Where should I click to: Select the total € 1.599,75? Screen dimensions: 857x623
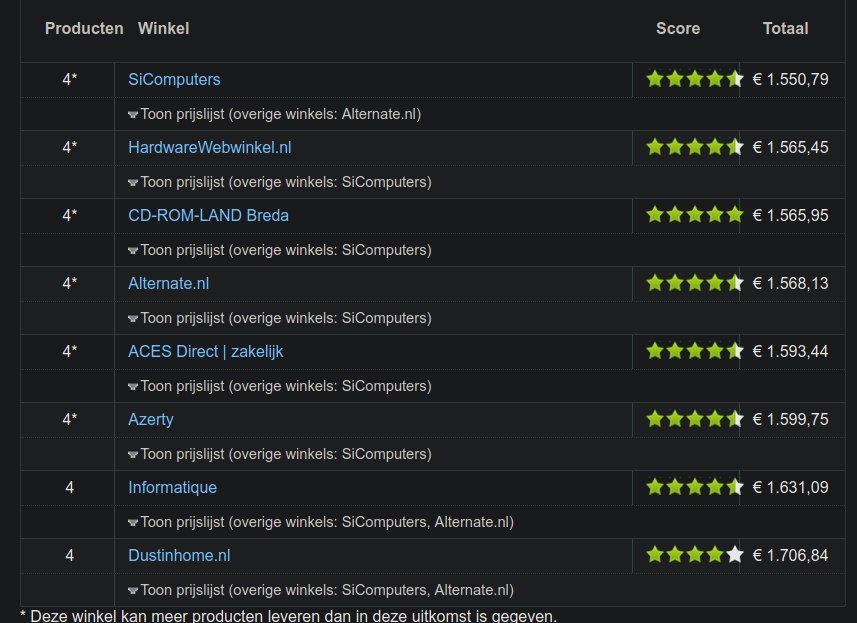790,420
